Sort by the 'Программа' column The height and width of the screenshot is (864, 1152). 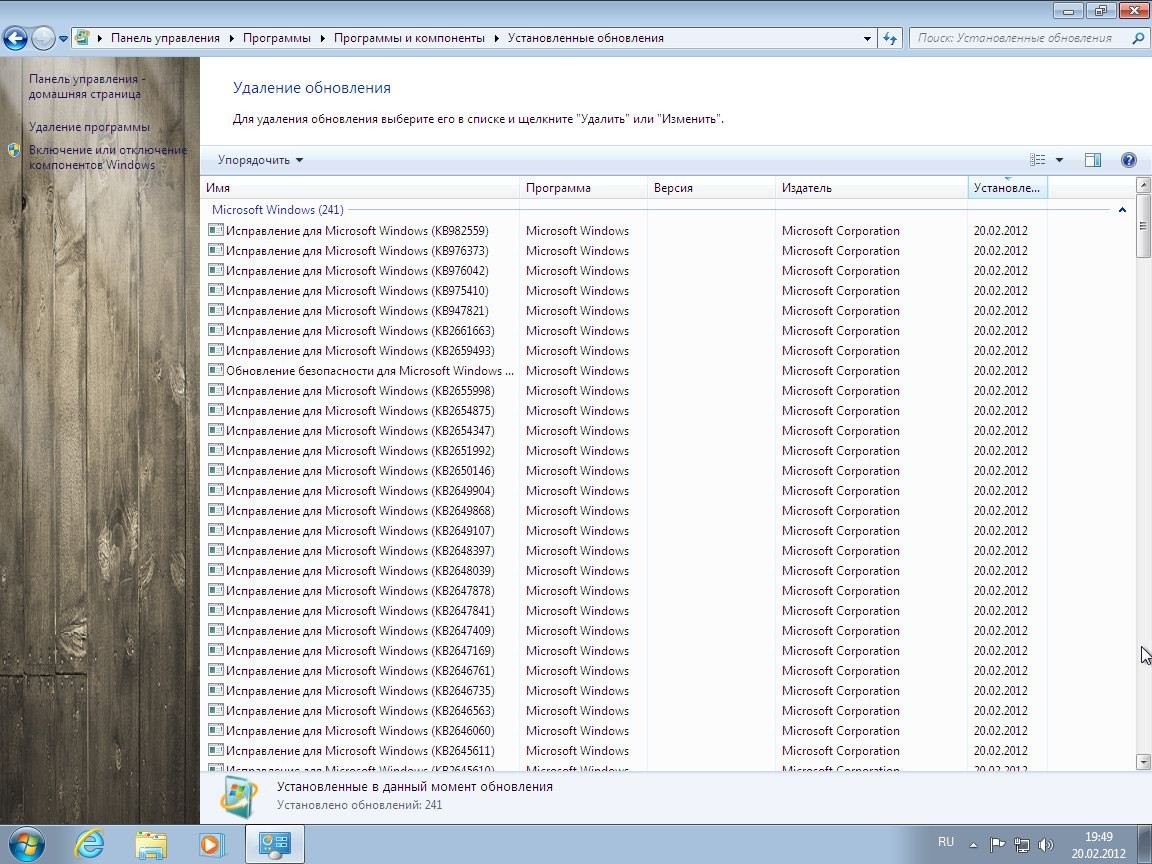click(583, 188)
